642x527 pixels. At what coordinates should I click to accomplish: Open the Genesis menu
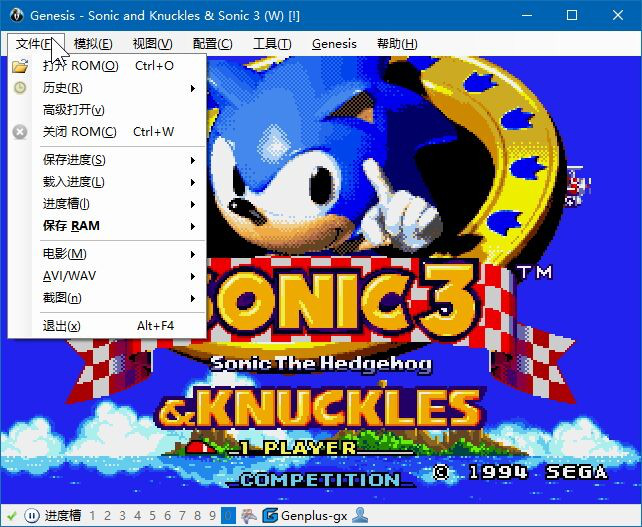[334, 44]
